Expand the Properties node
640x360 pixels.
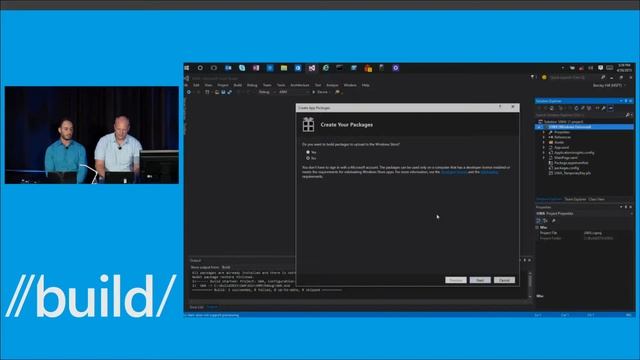(544, 132)
